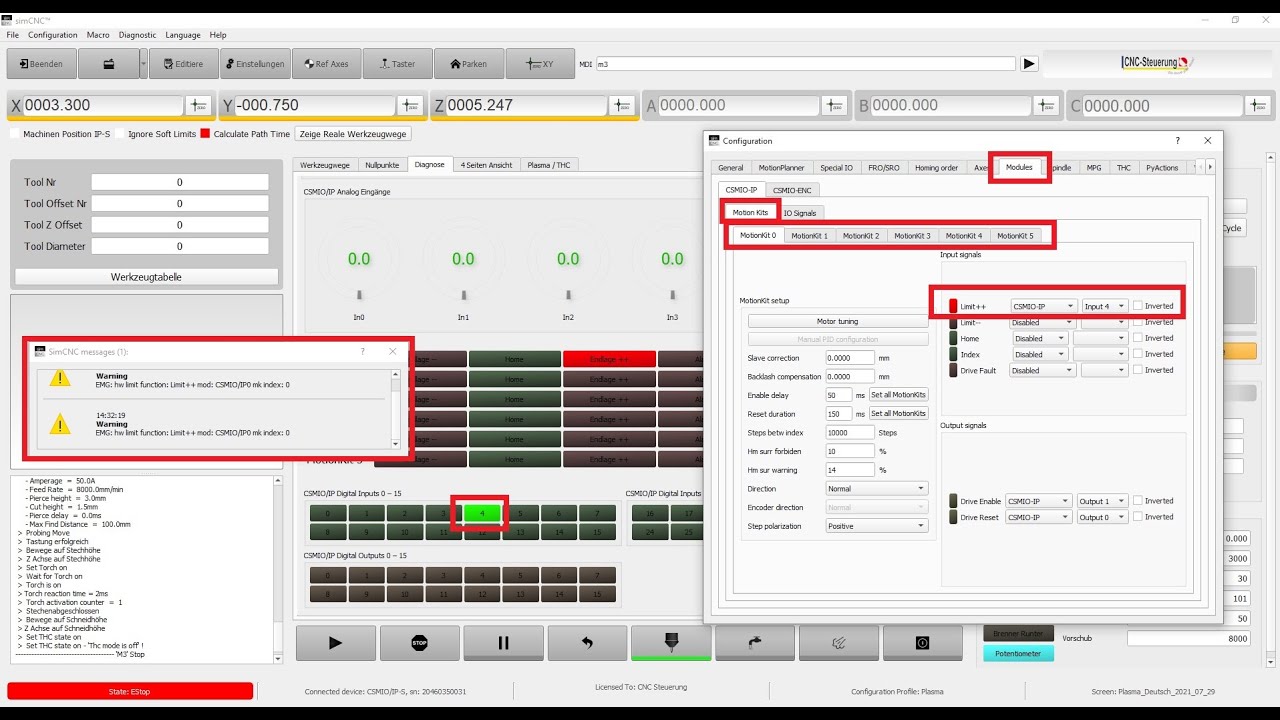
Task: Click the Slave correction value field
Action: click(850, 358)
